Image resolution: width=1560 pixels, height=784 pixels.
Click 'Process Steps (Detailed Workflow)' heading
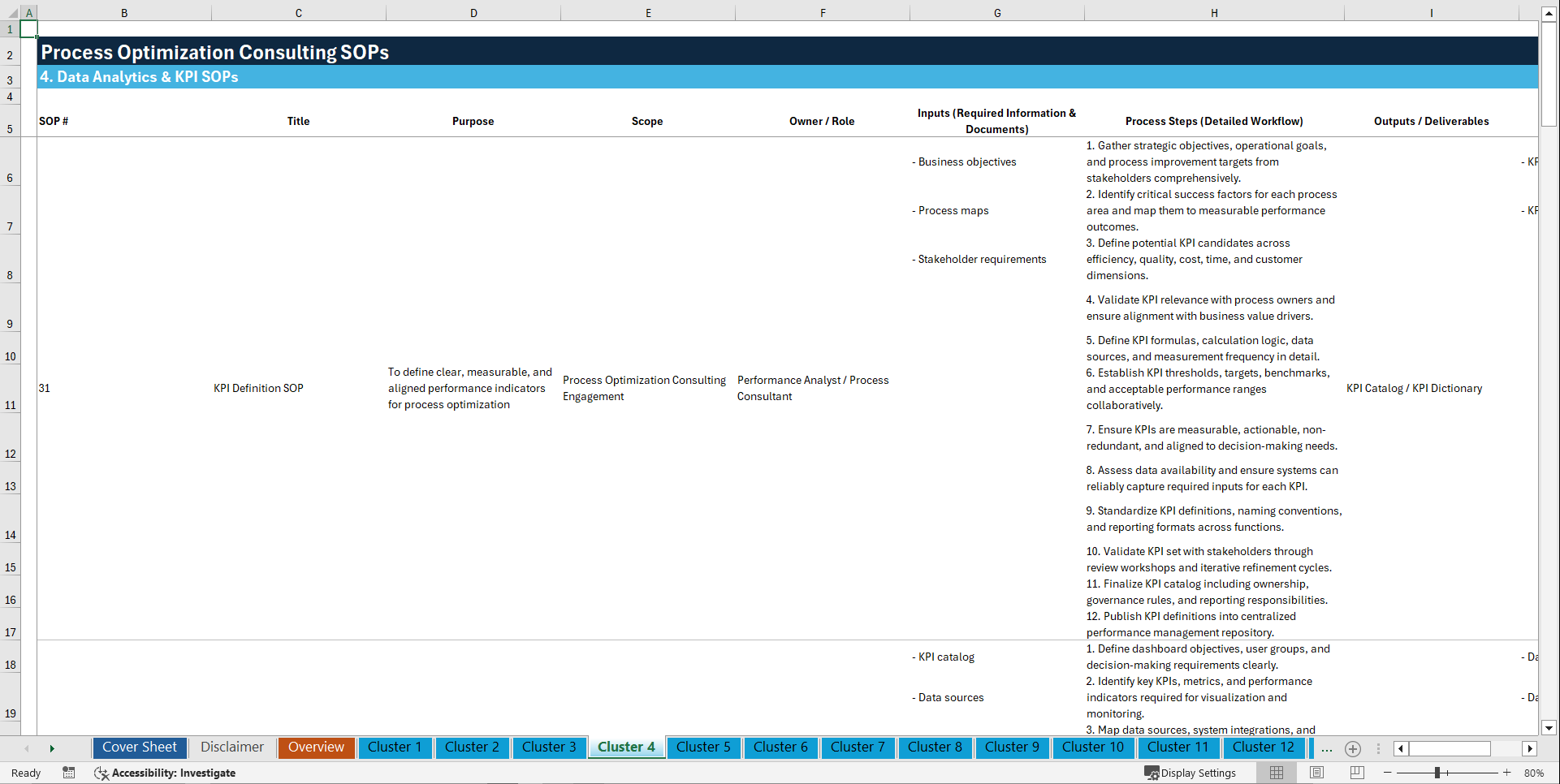(x=1214, y=121)
